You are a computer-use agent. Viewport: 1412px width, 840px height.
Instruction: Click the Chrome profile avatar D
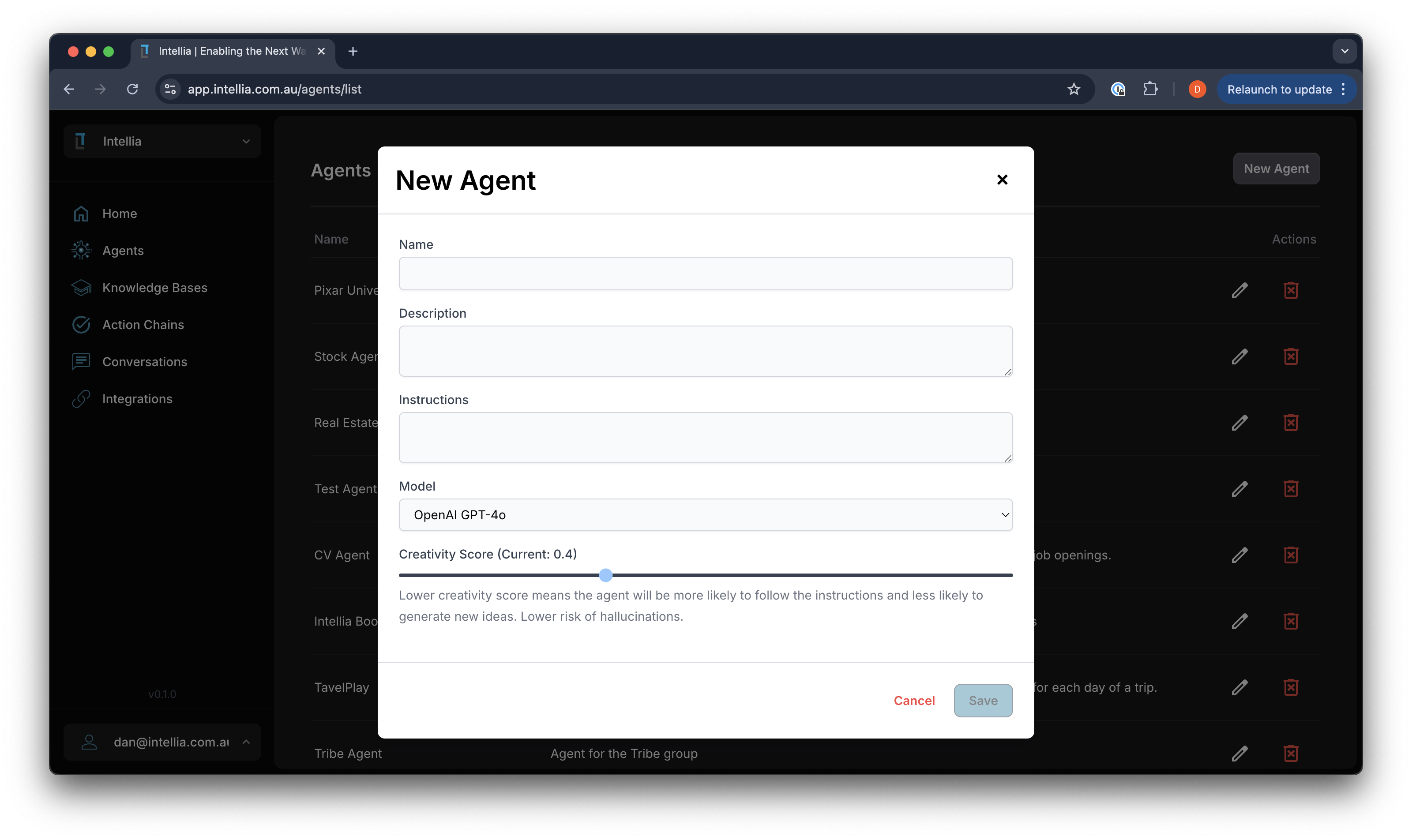pos(1197,89)
